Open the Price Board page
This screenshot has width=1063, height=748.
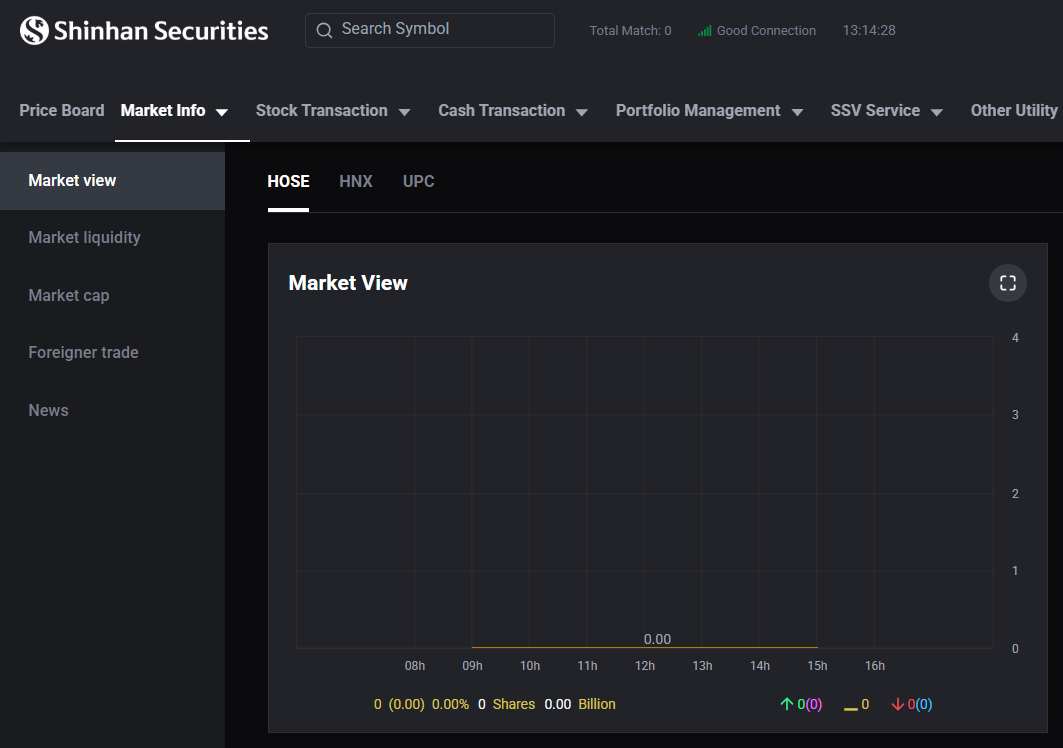62,111
